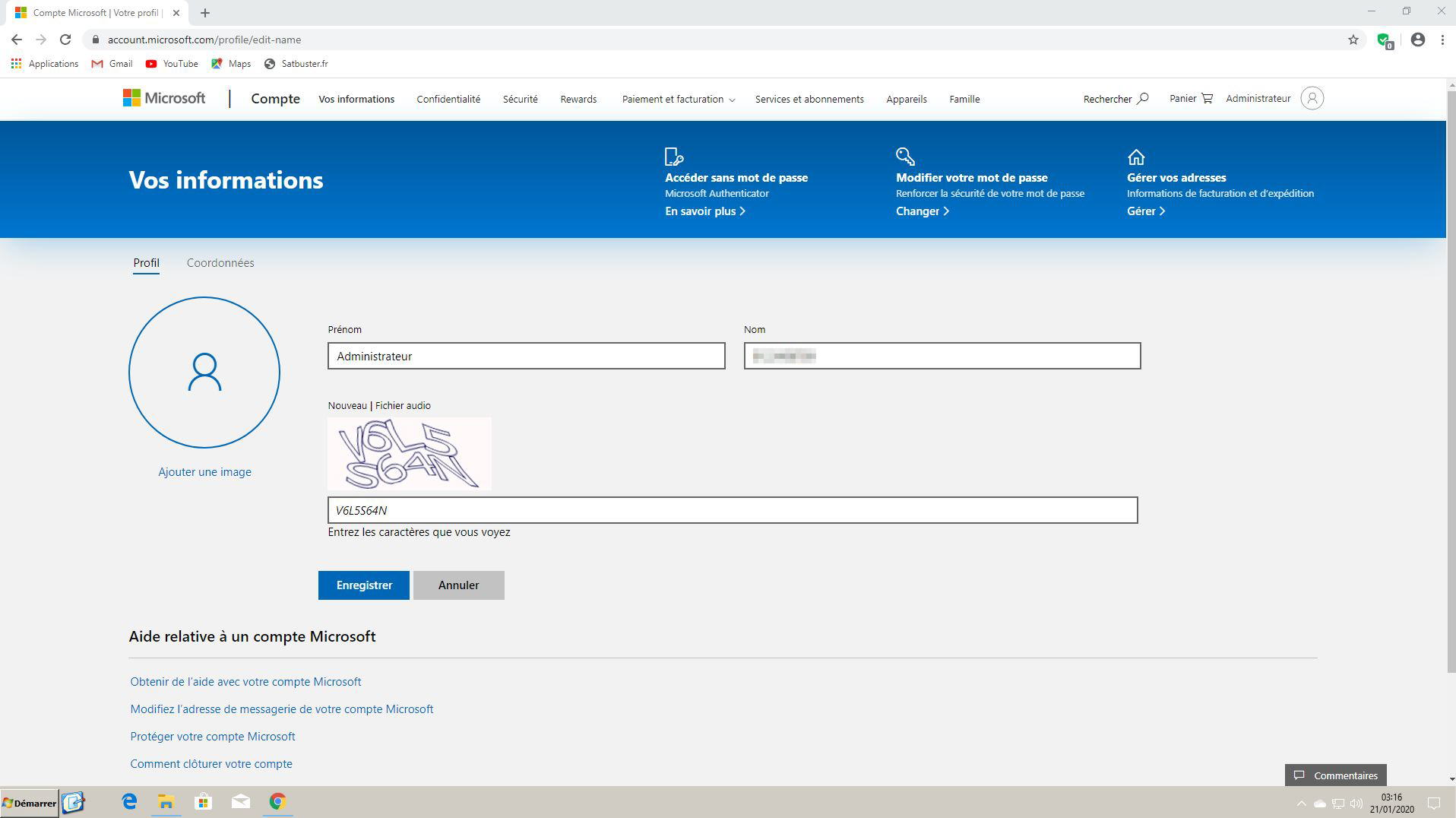Open the Windows notification center icon
The image size is (1456, 818).
(1434, 803)
